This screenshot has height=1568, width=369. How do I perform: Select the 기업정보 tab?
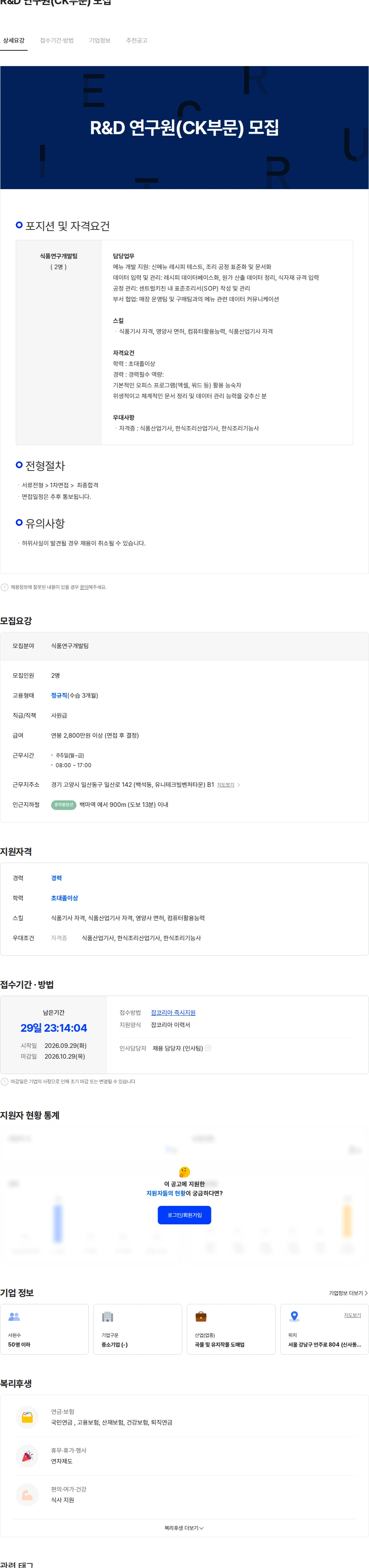click(x=100, y=40)
